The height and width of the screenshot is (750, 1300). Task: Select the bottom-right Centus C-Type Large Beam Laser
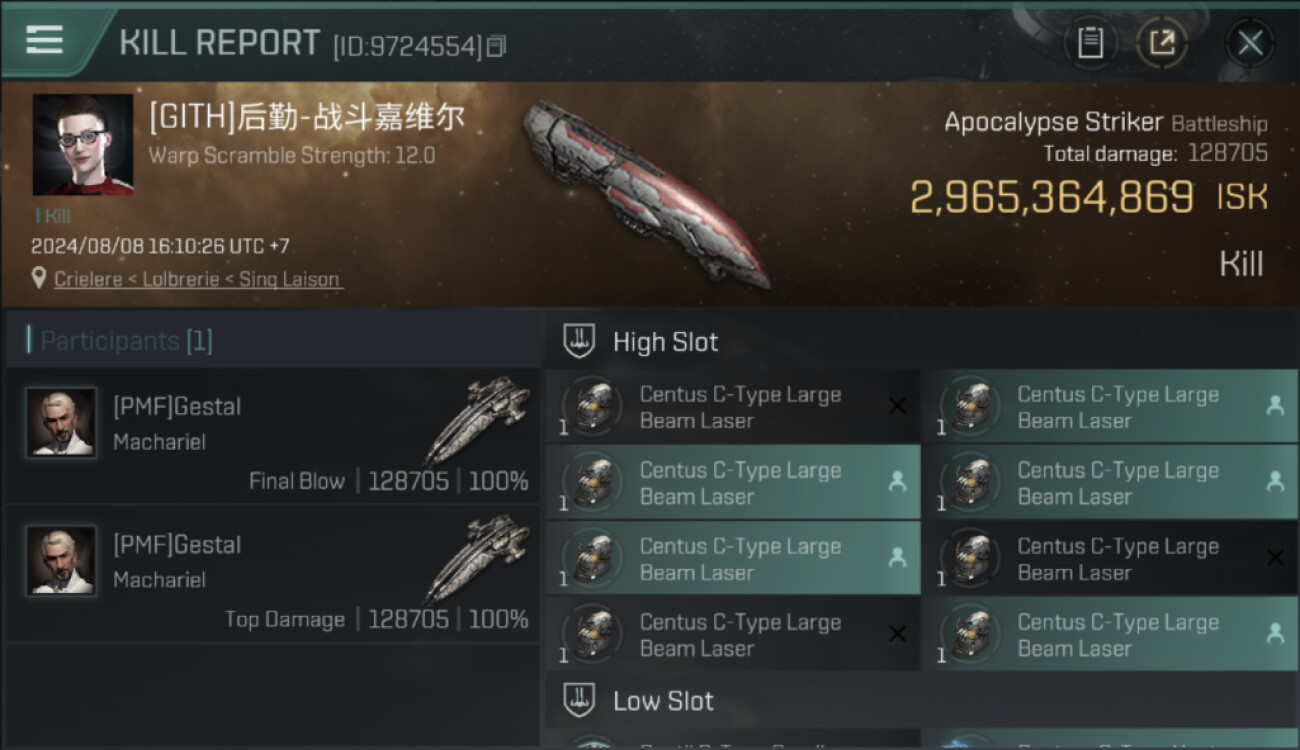click(1110, 634)
